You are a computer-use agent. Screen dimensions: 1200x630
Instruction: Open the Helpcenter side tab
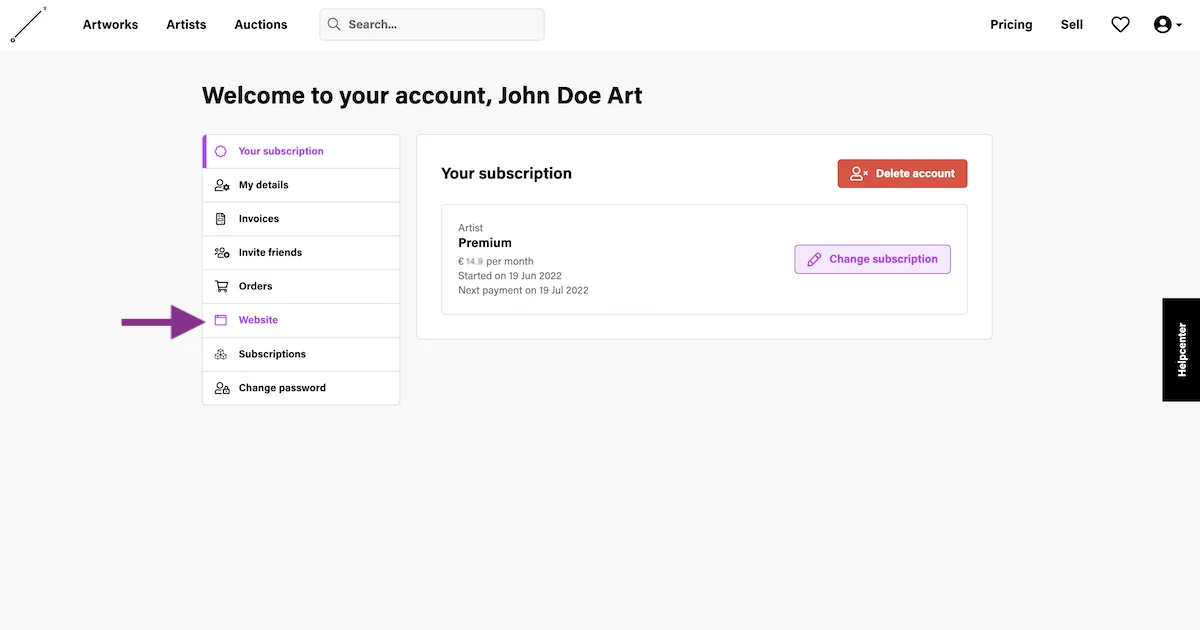click(1181, 349)
